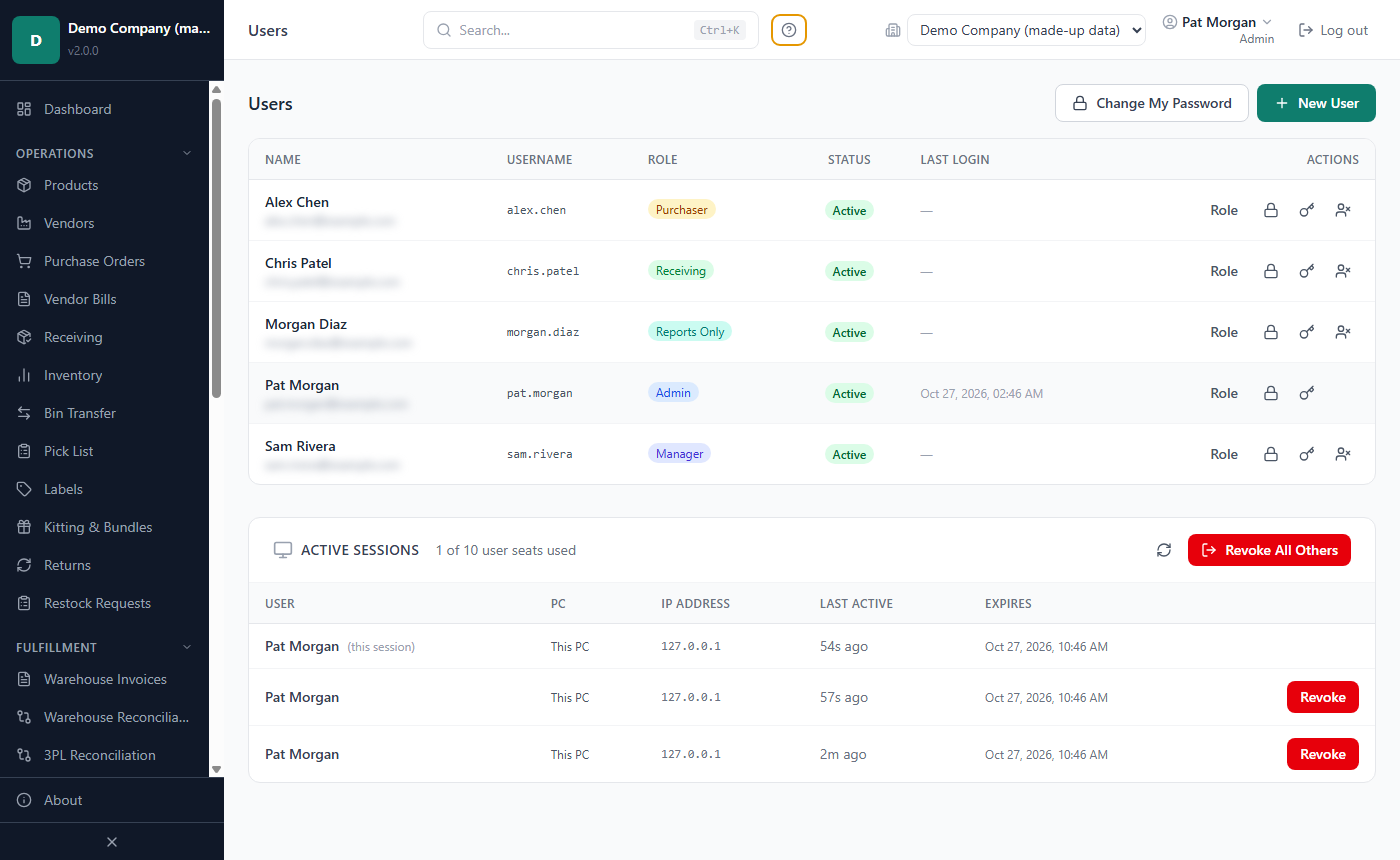
Task: Close the sidebar with X icon
Action: [x=112, y=842]
